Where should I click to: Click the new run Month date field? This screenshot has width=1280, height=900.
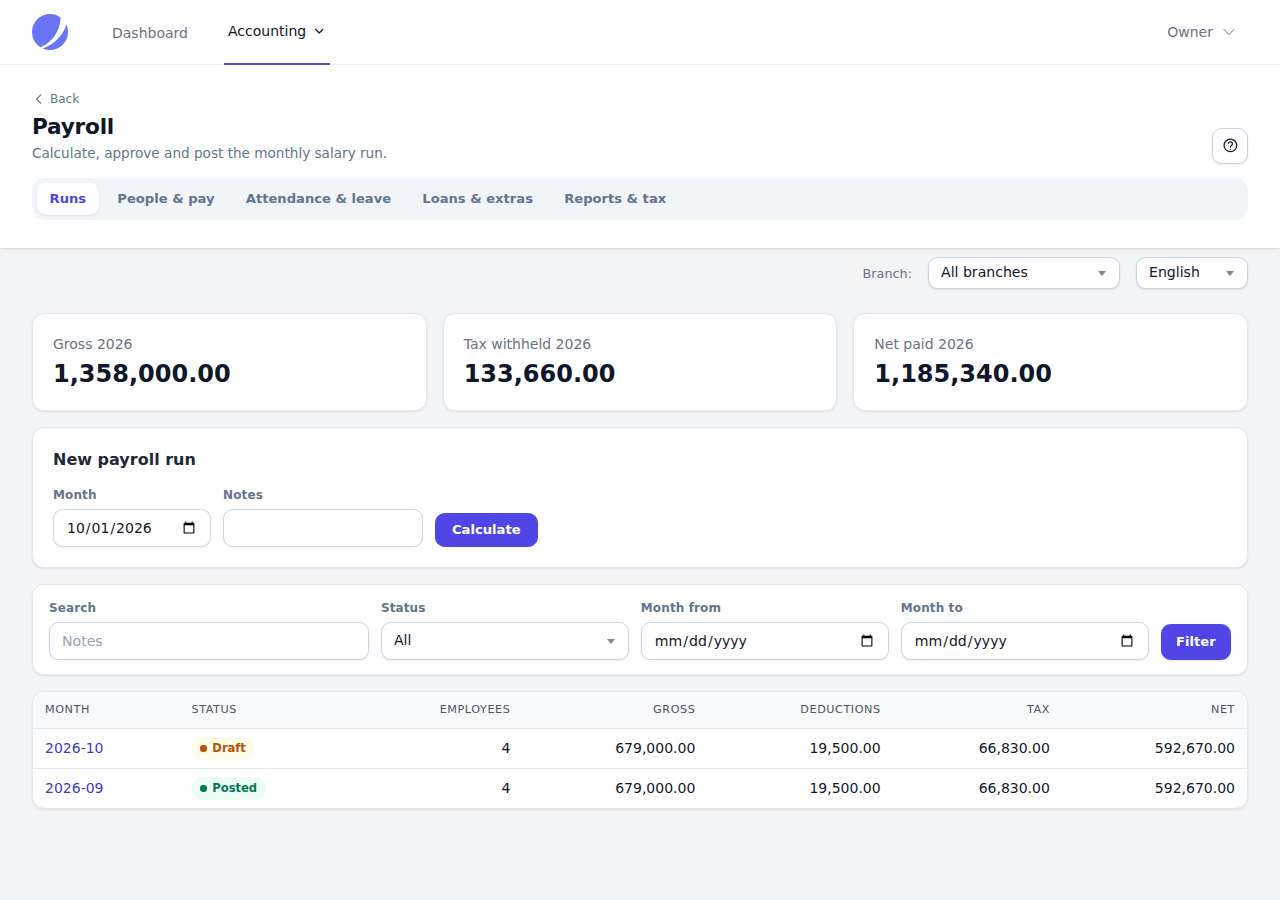tap(132, 528)
